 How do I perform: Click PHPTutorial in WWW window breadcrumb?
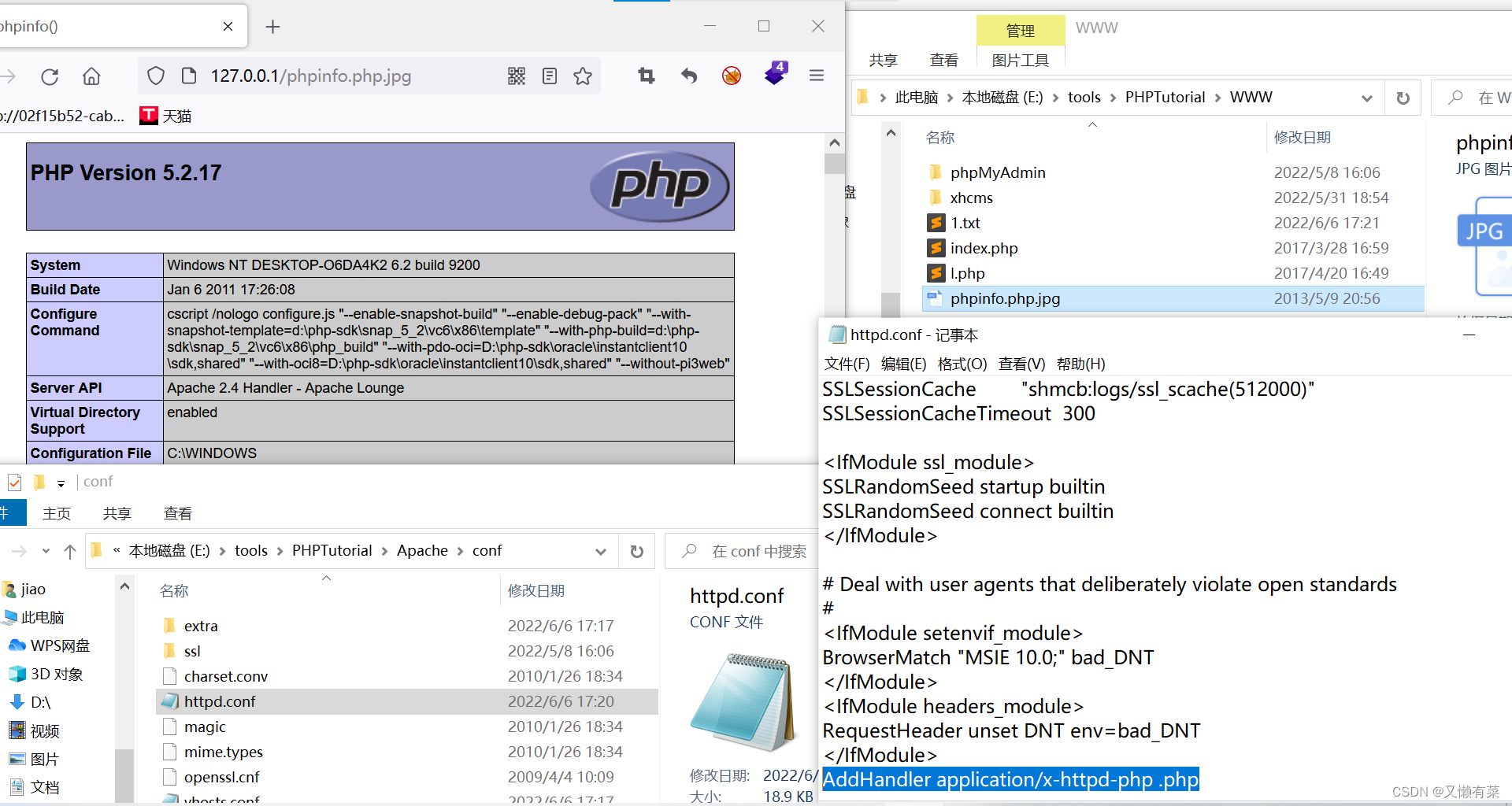(1165, 97)
